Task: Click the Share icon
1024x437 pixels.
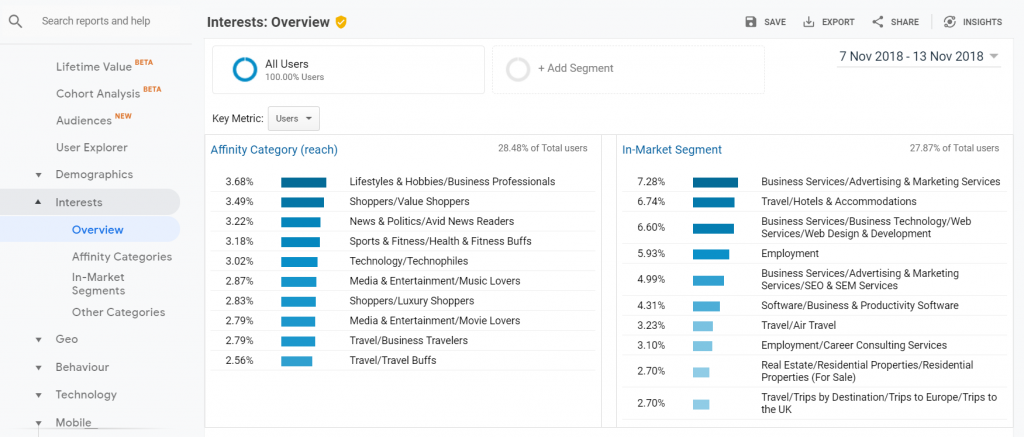Action: 878,22
